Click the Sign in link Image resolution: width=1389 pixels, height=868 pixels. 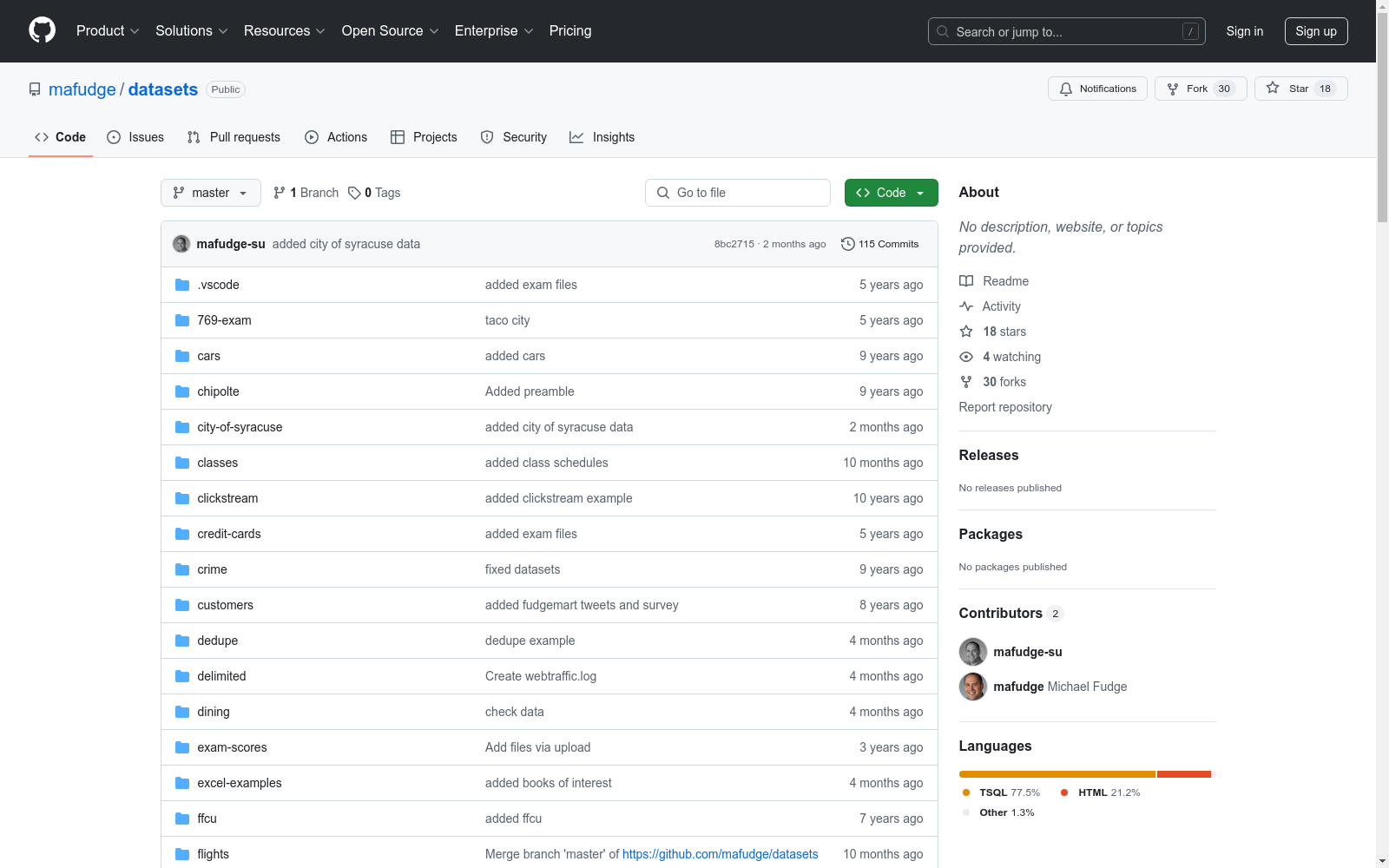[1244, 31]
